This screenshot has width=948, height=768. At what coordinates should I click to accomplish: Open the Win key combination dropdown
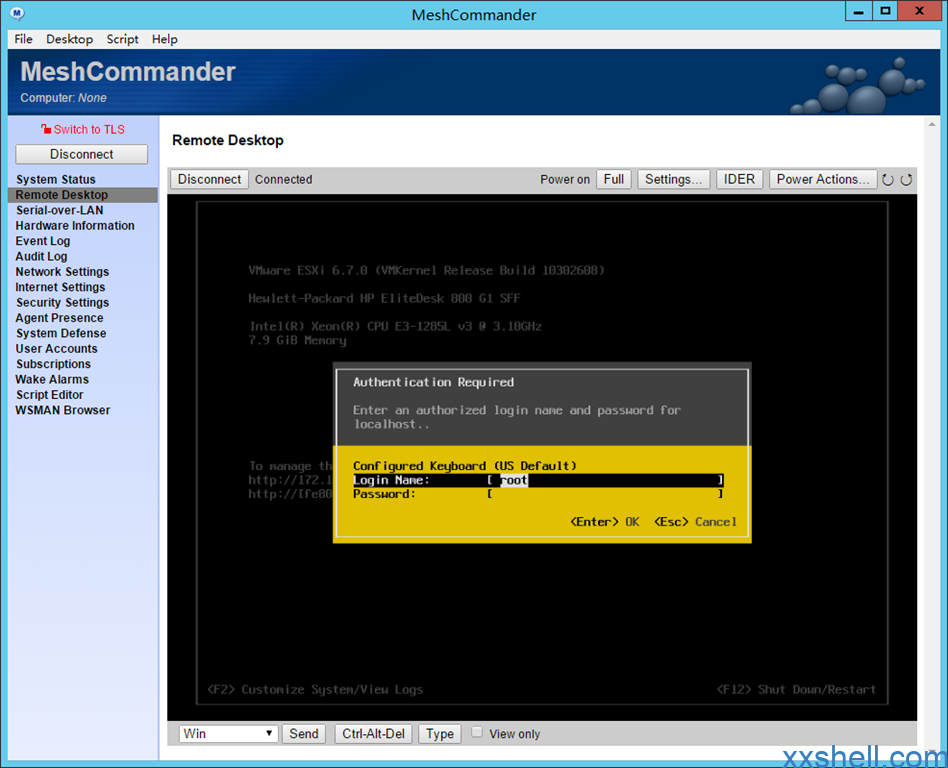pos(229,734)
